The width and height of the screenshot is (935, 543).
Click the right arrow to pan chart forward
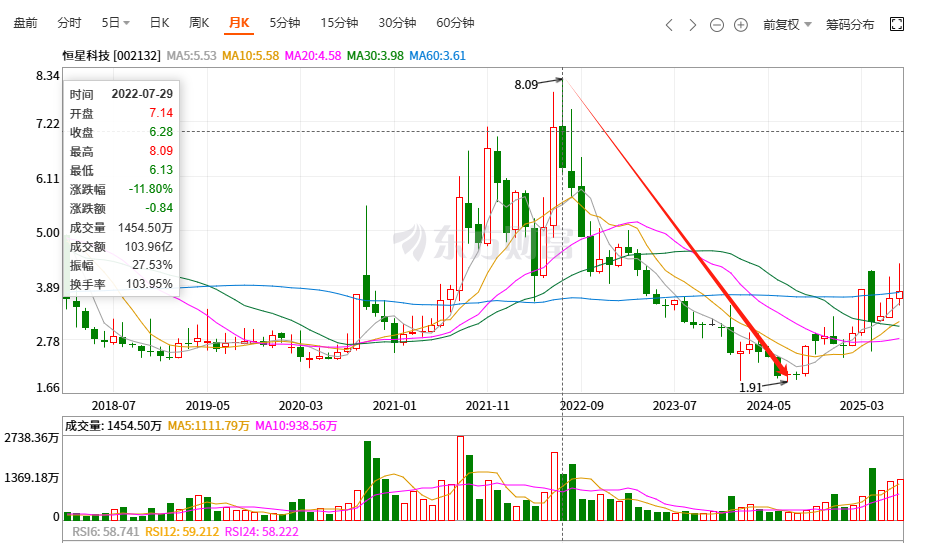(x=692, y=24)
